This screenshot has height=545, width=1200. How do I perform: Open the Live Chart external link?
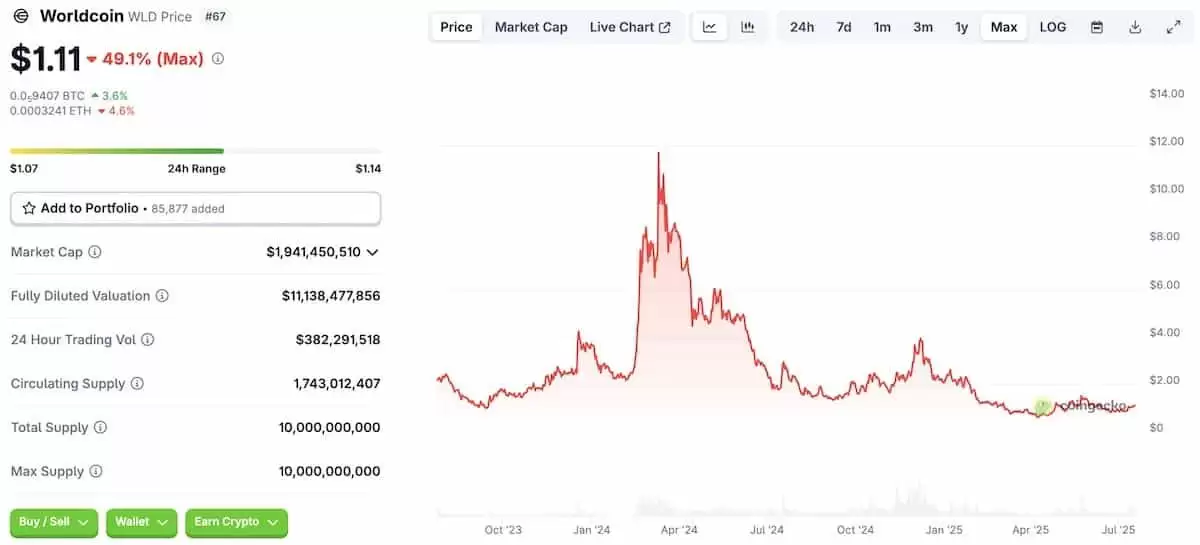point(630,27)
